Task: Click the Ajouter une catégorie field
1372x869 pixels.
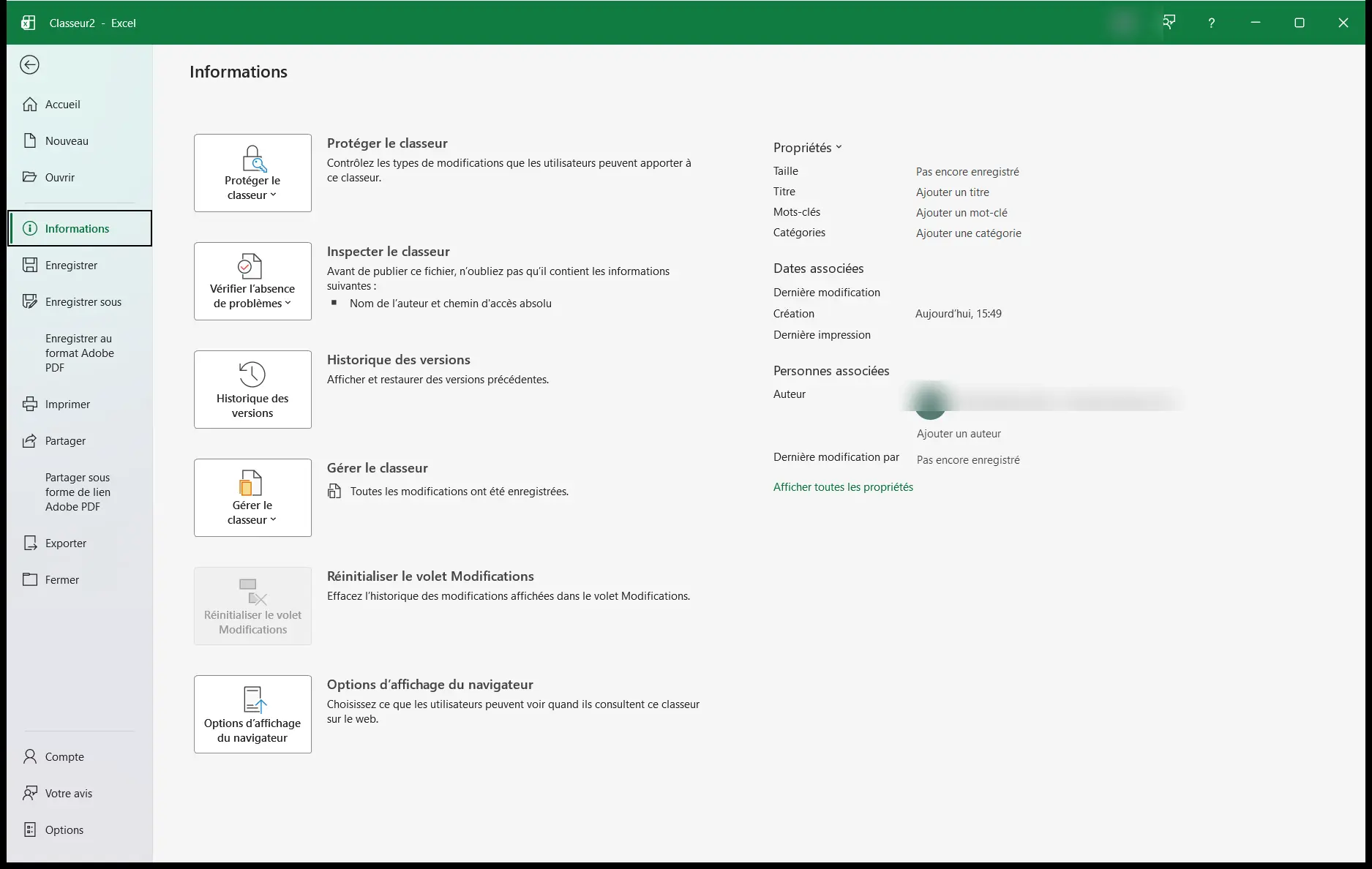Action: point(969,233)
